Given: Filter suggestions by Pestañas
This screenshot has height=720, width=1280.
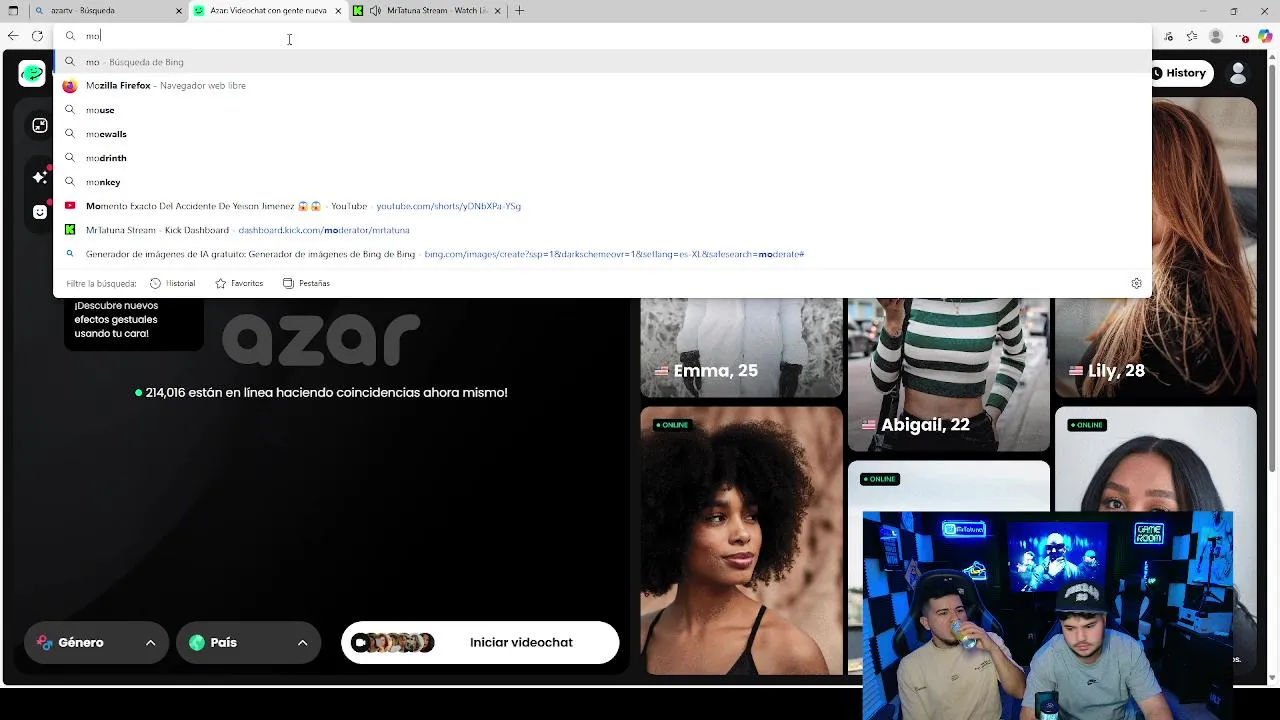Looking at the screenshot, I should tap(306, 283).
